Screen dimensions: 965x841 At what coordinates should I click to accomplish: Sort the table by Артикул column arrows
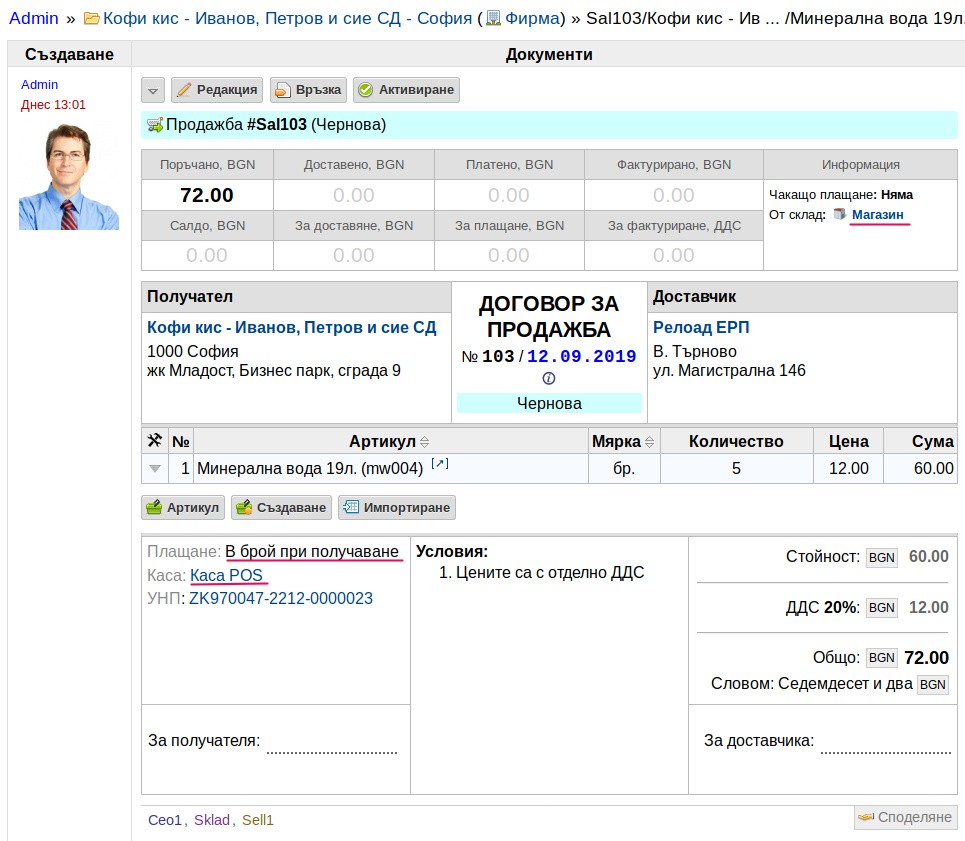[424, 442]
